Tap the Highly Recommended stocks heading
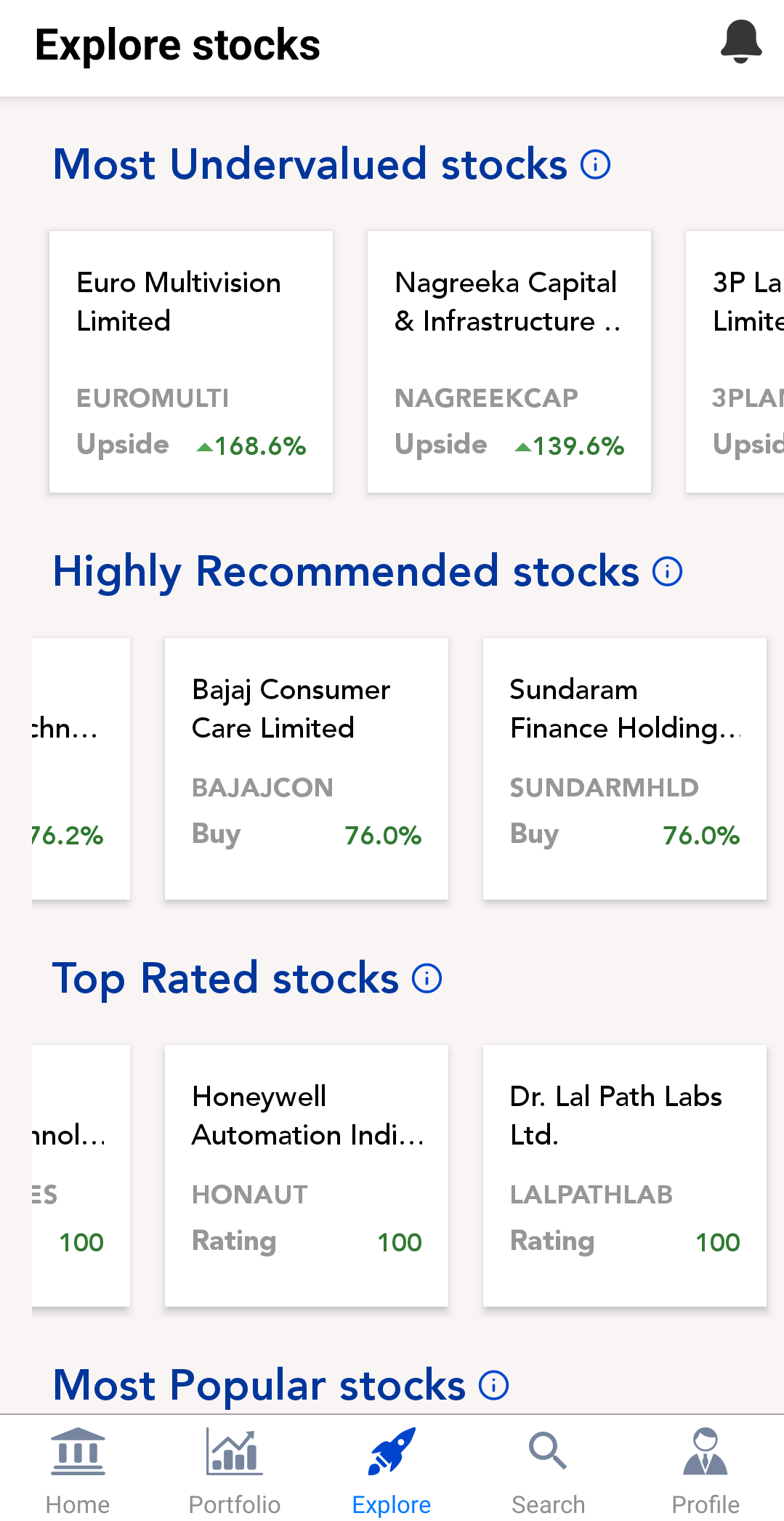Viewport: 784px width, 1521px height. [x=346, y=571]
